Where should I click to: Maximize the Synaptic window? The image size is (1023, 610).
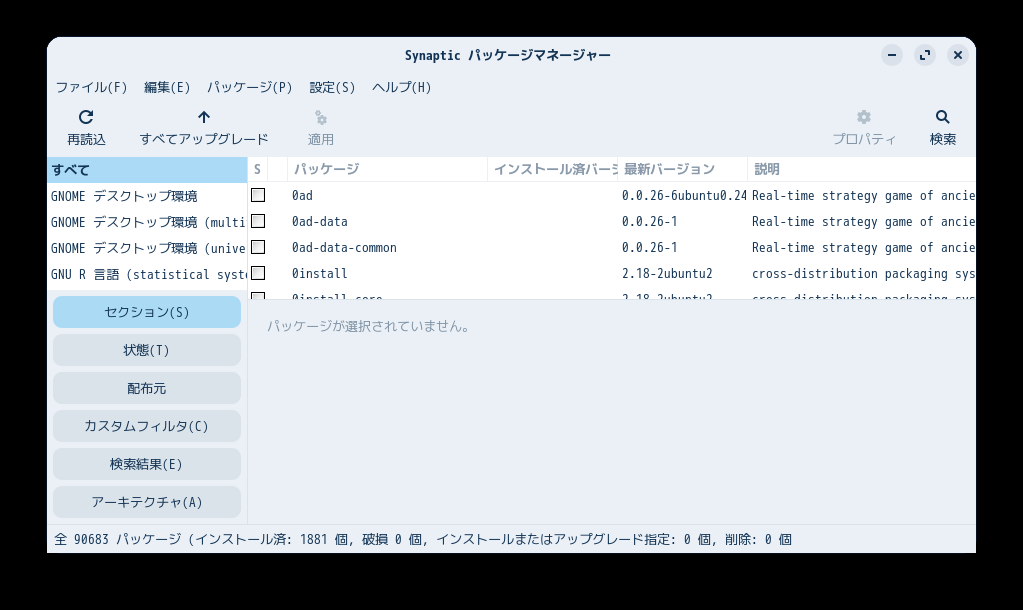click(x=925, y=55)
